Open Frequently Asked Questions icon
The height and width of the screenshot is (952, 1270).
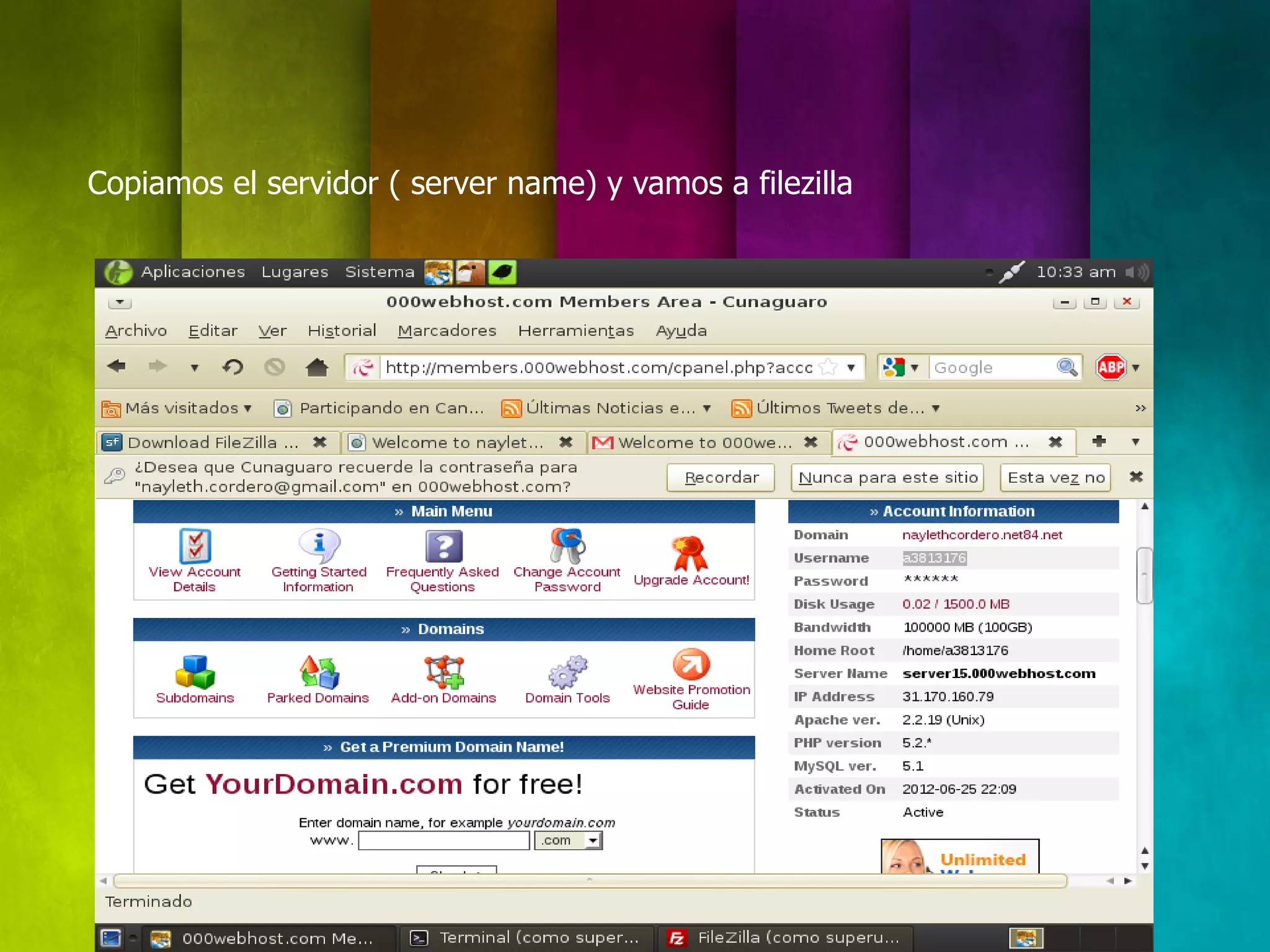[443, 546]
